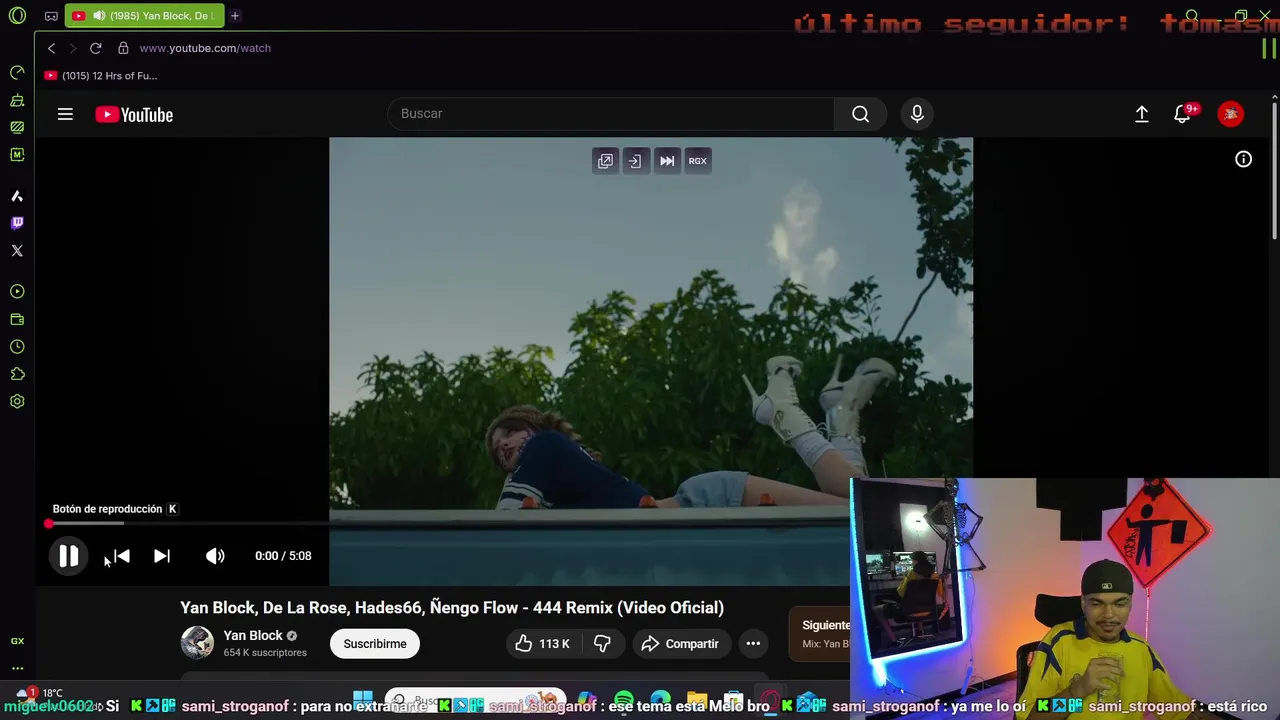Screen dimensions: 1280x720
Task: Open more video actions three-dot button
Action: [x=753, y=644]
